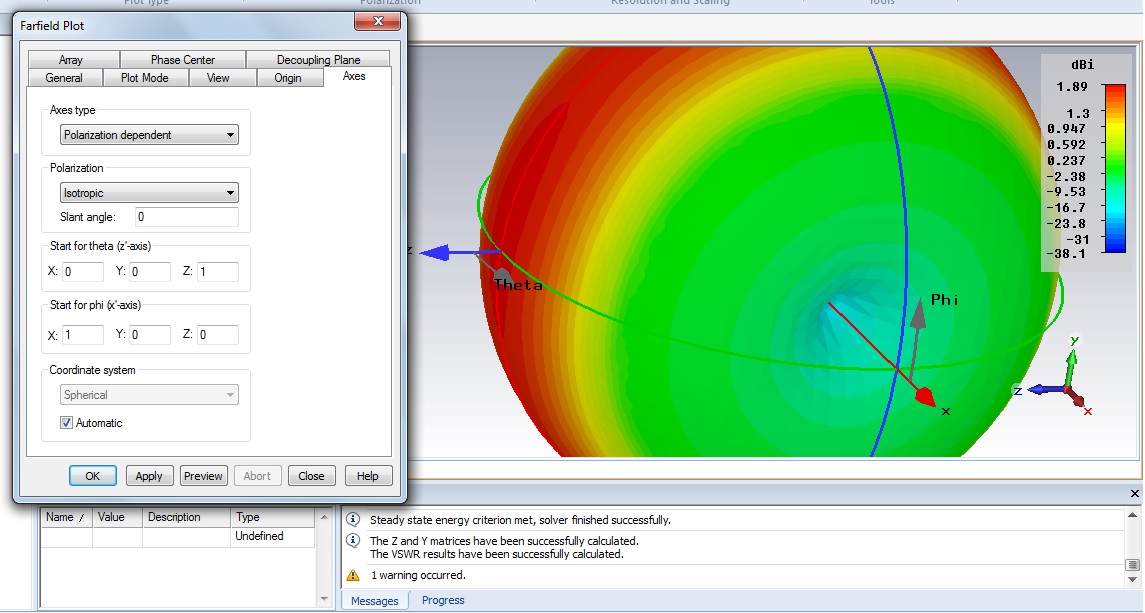Expand the Polarization Isotropic dropdown

pyautogui.click(x=149, y=193)
